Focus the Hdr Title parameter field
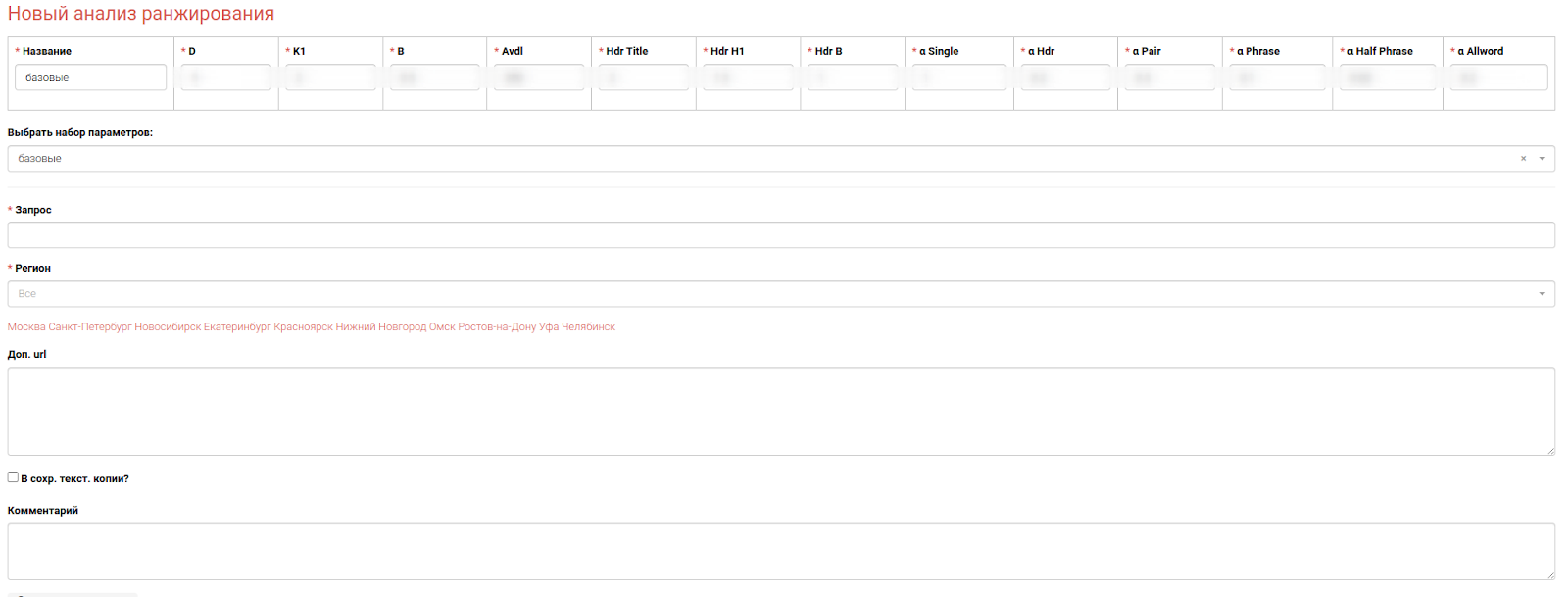The width and height of the screenshot is (1568, 597). click(x=643, y=77)
